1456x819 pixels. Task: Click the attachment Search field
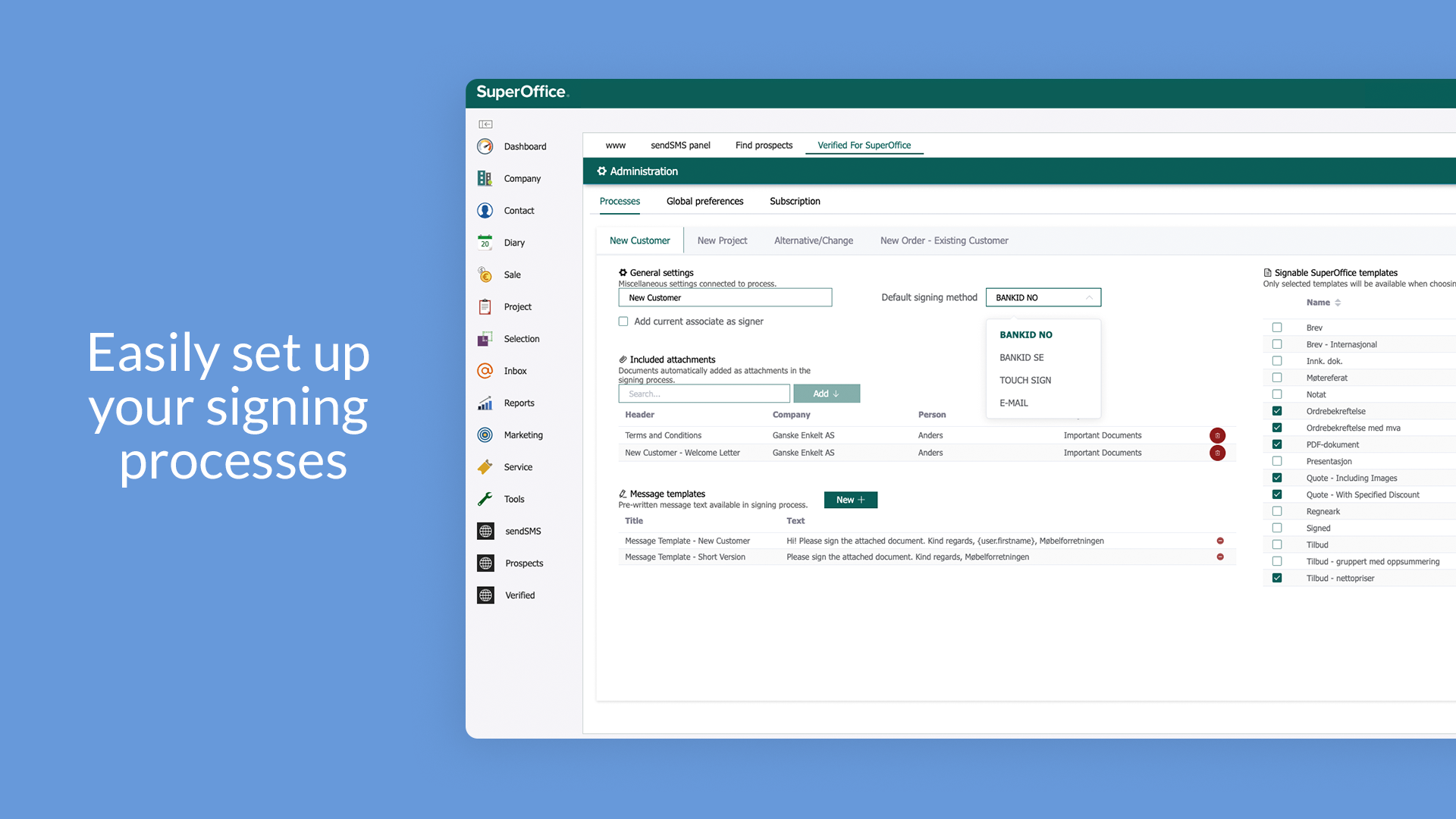click(704, 394)
